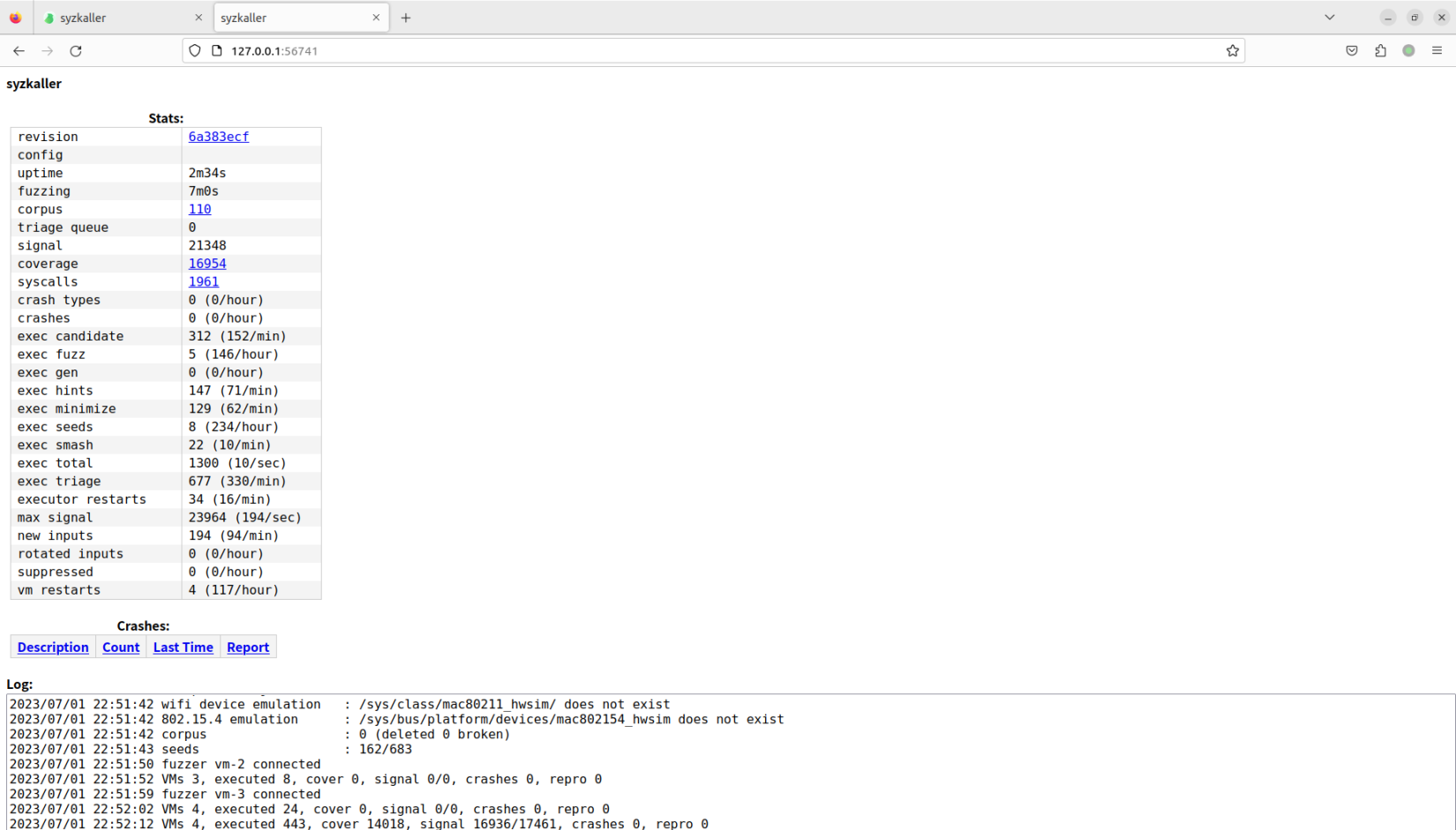Select the second syzkaller tab
The image size is (1456, 830).
[301, 18]
